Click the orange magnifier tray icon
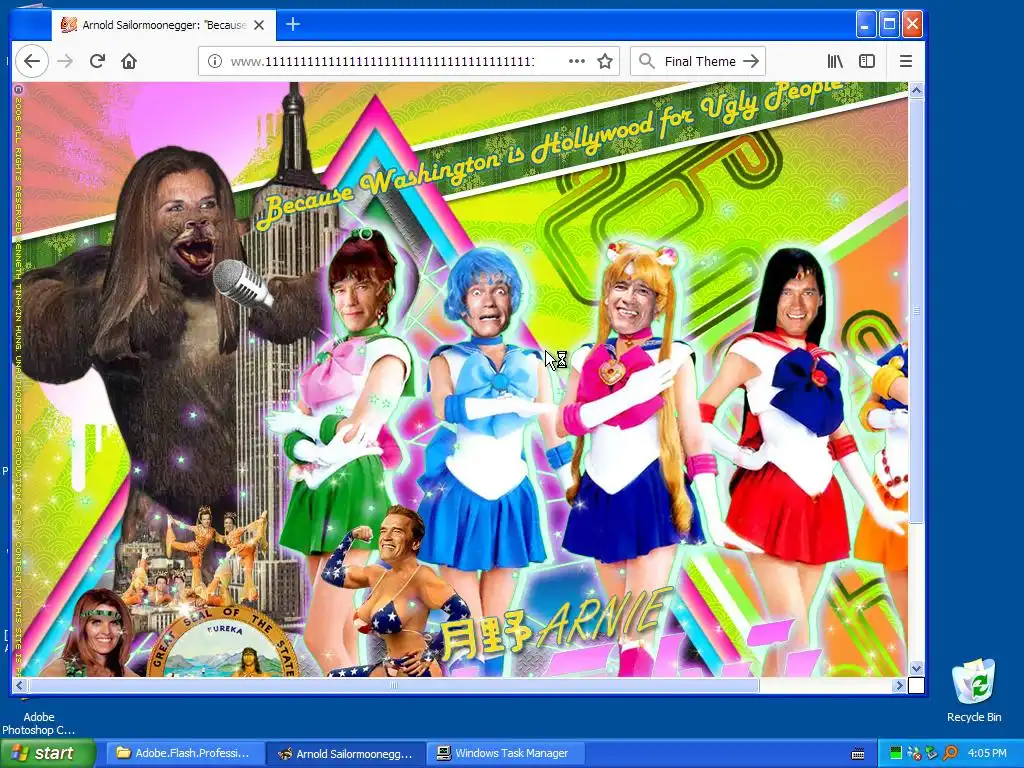 pyautogui.click(x=950, y=753)
